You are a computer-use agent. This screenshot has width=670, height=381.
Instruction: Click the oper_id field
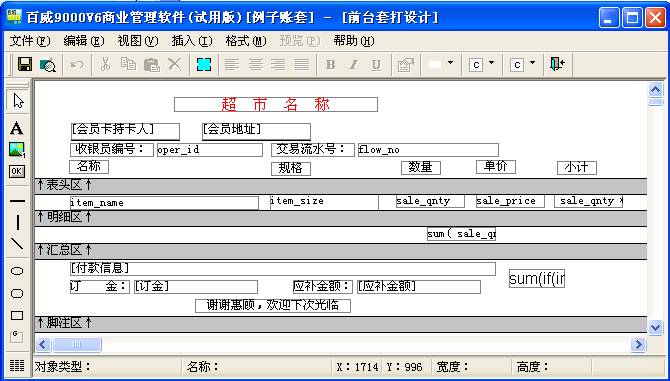pyautogui.click(x=210, y=150)
